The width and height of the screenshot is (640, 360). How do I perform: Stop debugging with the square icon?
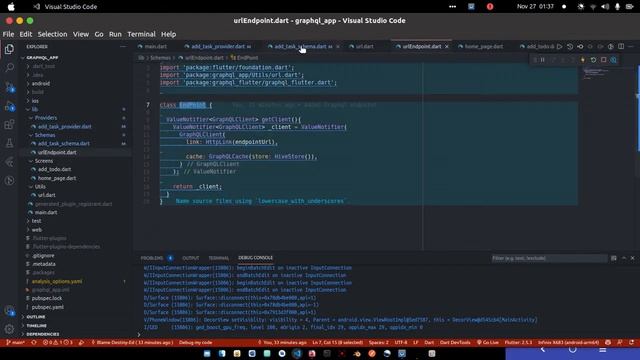point(604,60)
